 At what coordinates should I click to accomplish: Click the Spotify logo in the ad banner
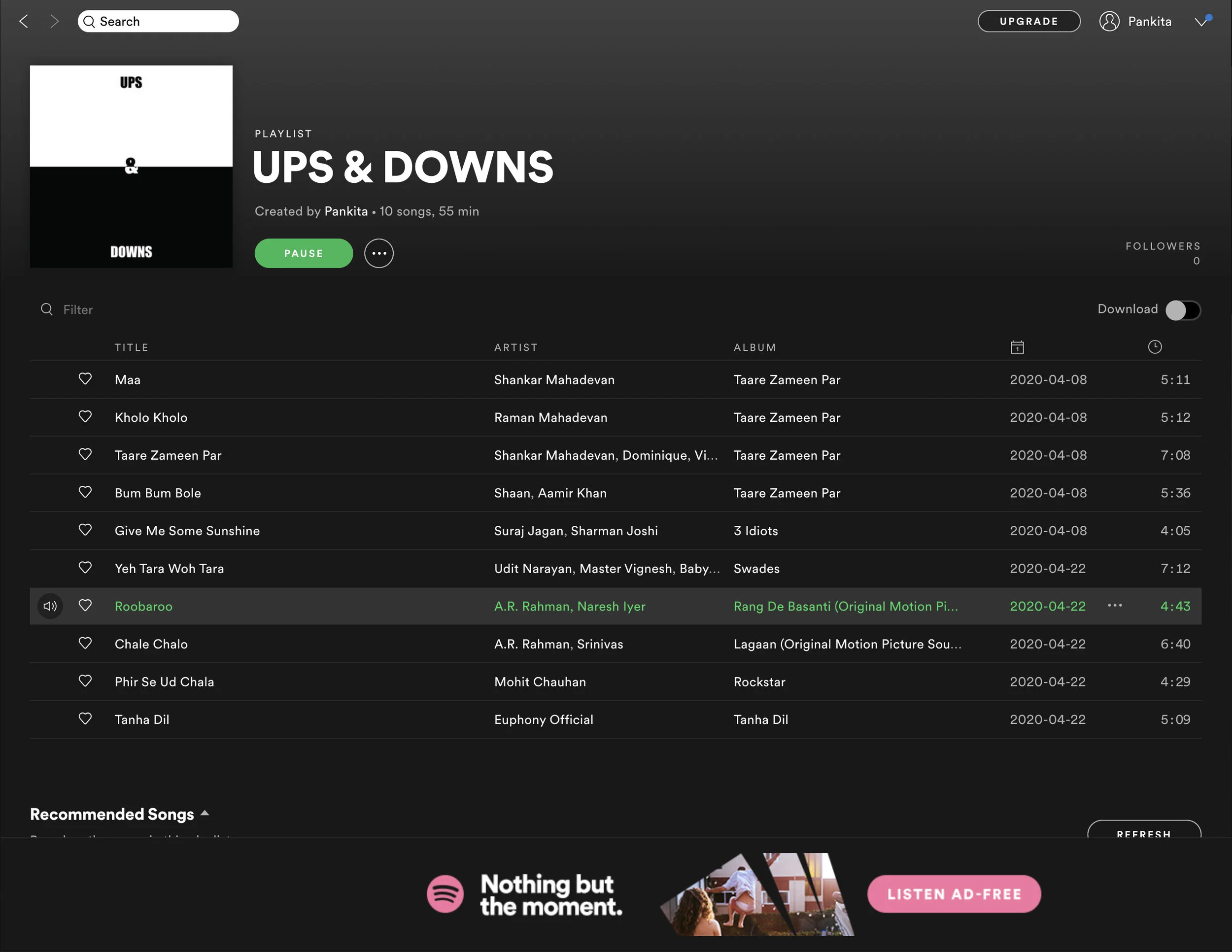click(x=445, y=894)
